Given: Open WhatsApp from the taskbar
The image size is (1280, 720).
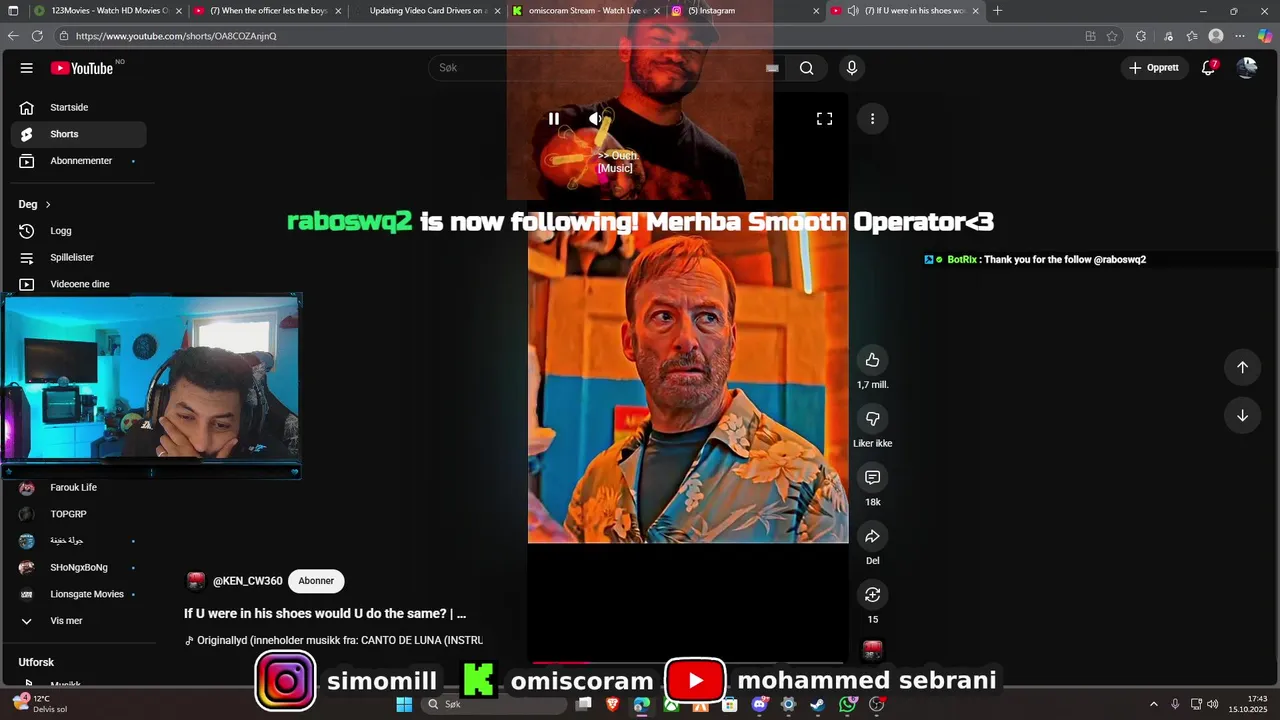Looking at the screenshot, I should click(848, 704).
